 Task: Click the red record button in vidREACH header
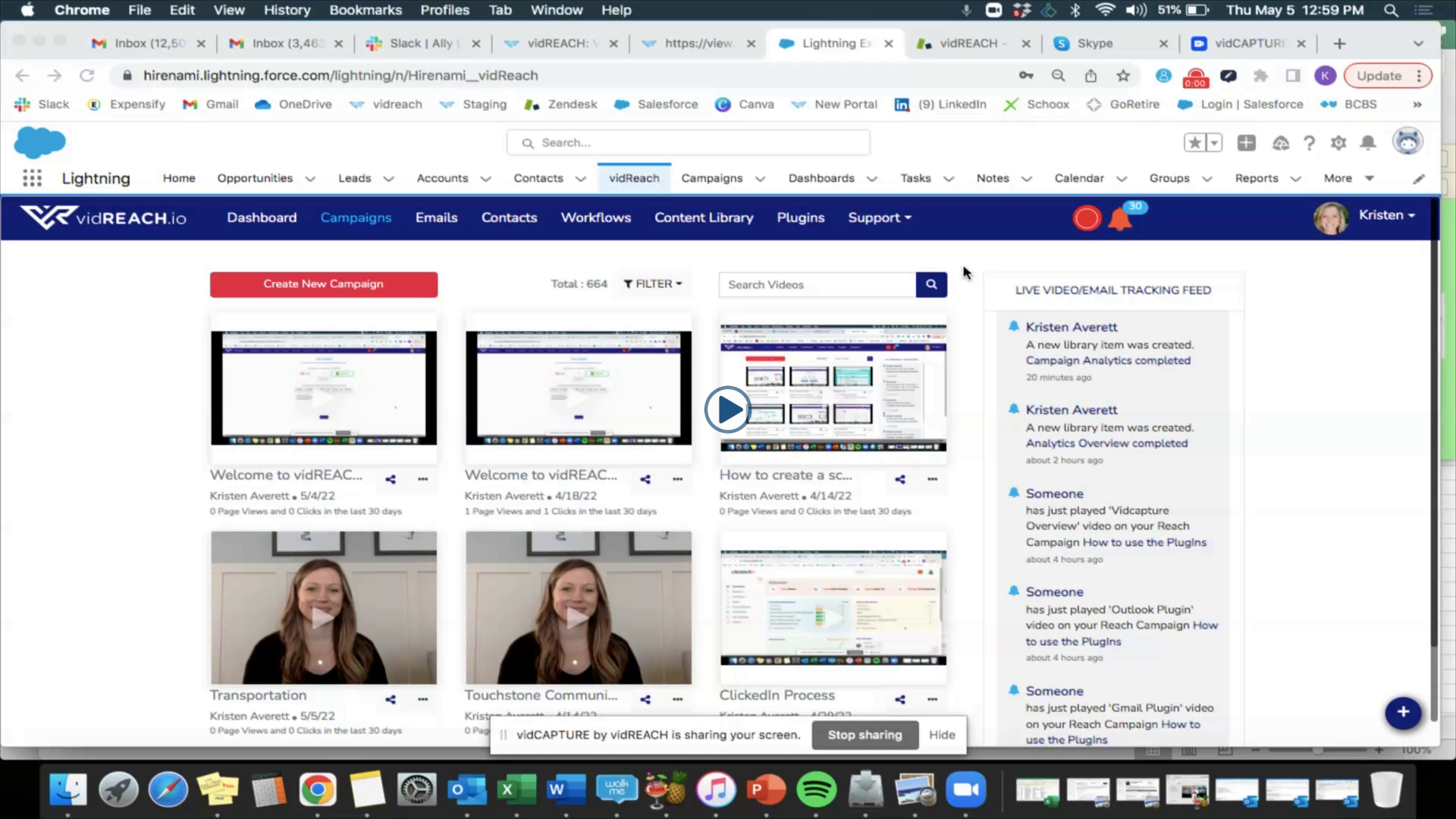(1086, 218)
